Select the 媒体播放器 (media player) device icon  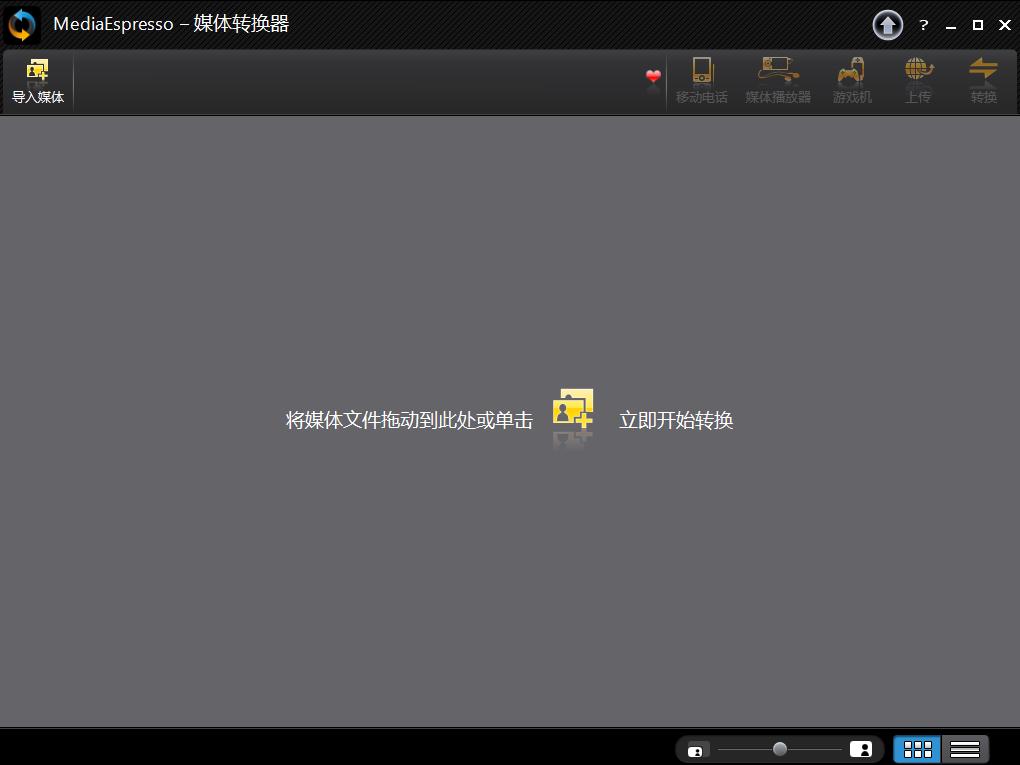(777, 80)
